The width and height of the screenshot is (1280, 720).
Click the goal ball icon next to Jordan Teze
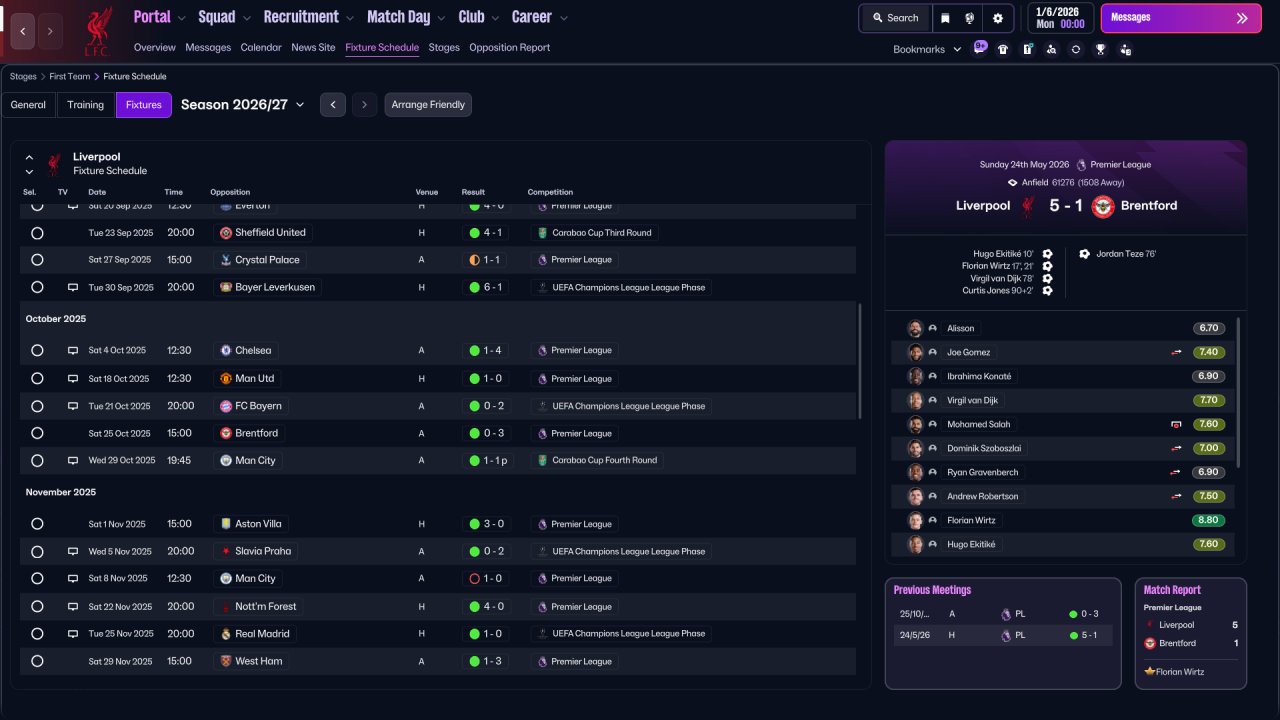point(1084,254)
